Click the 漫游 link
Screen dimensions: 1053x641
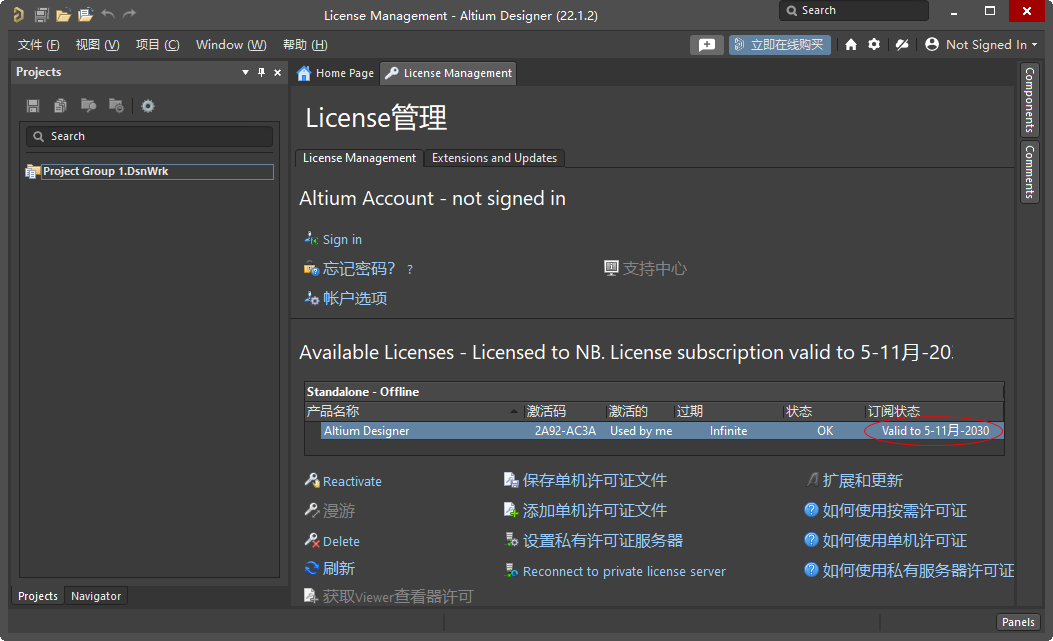pos(338,511)
